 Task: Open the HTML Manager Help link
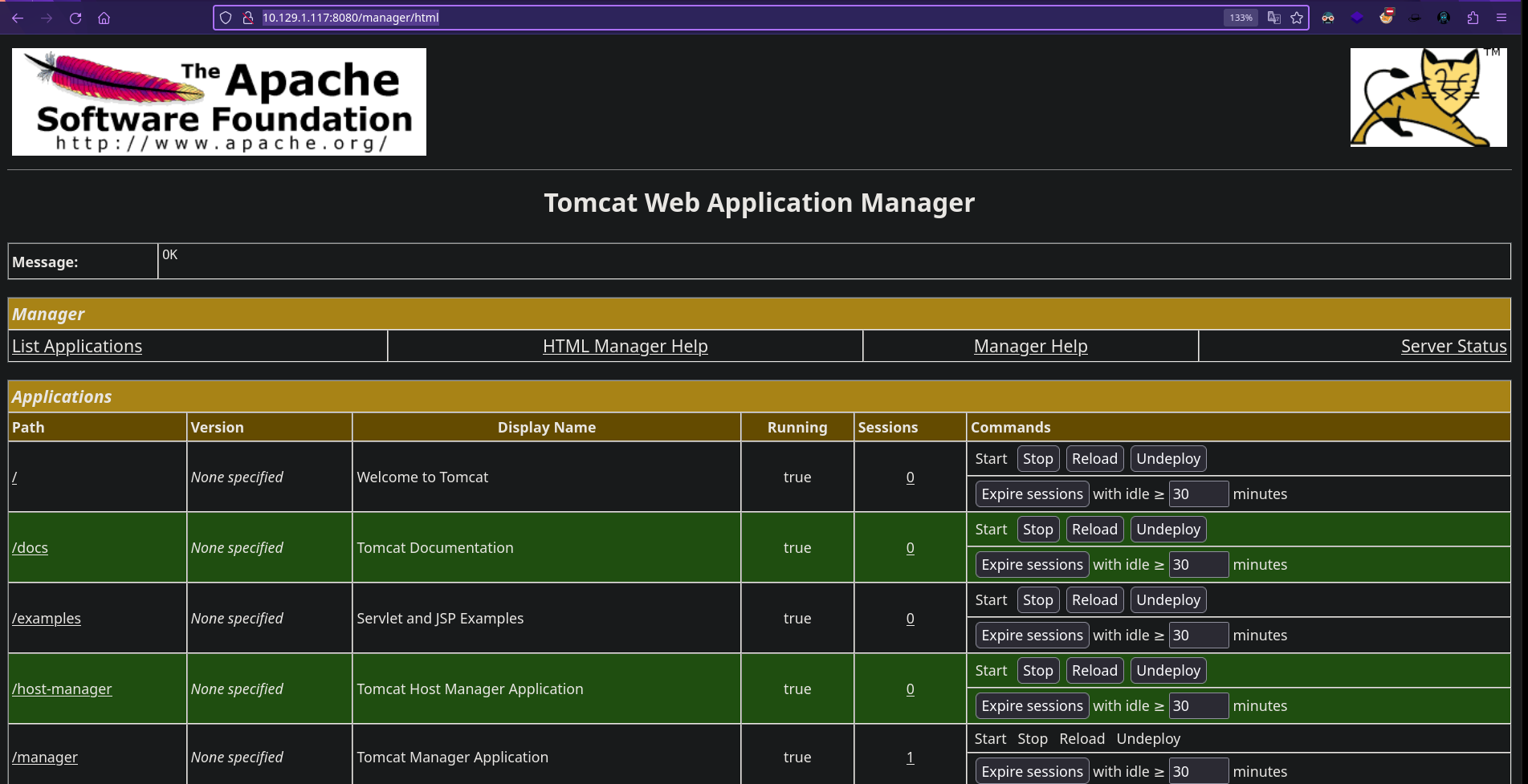pyautogui.click(x=625, y=346)
